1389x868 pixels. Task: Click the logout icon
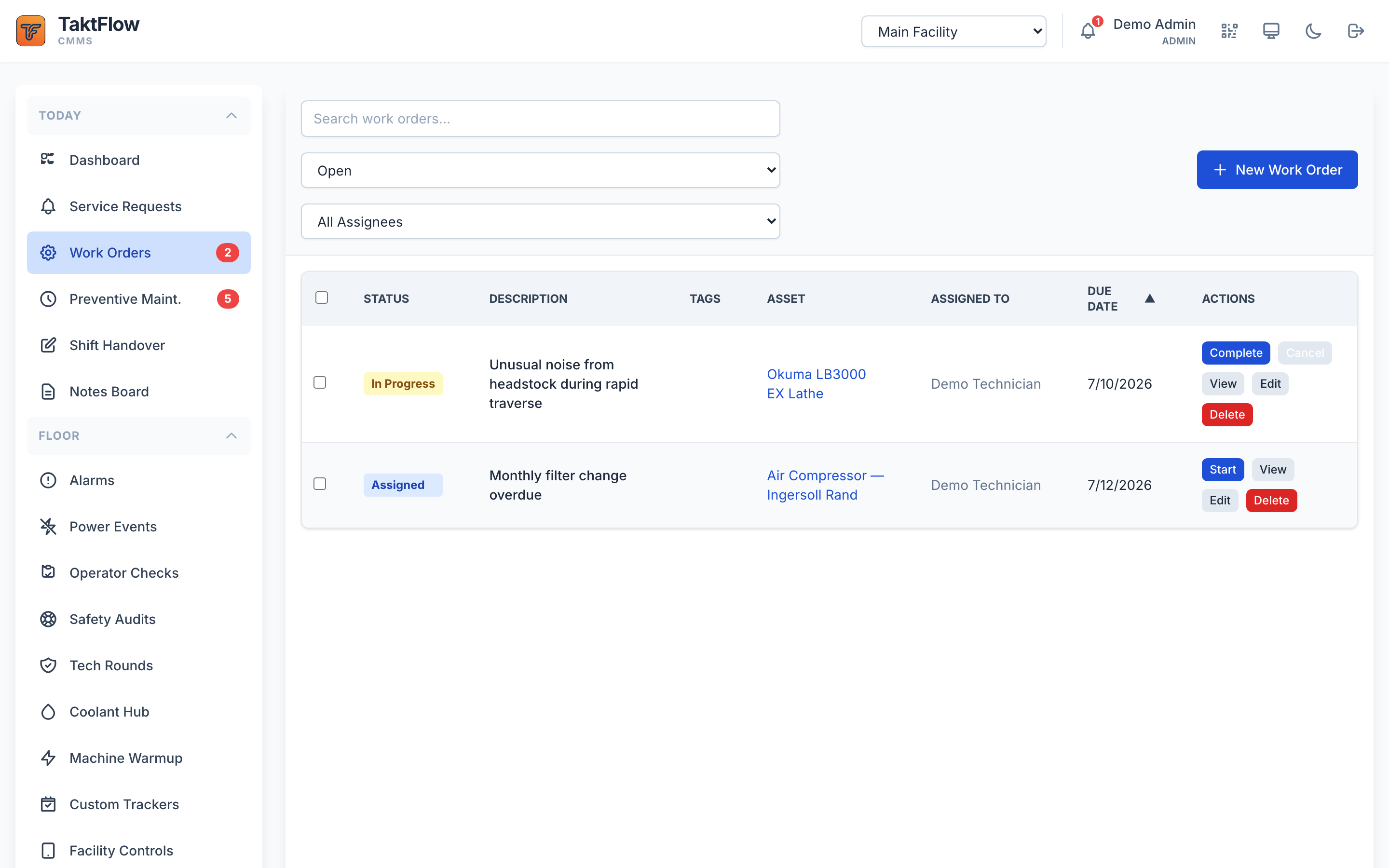pos(1356,31)
